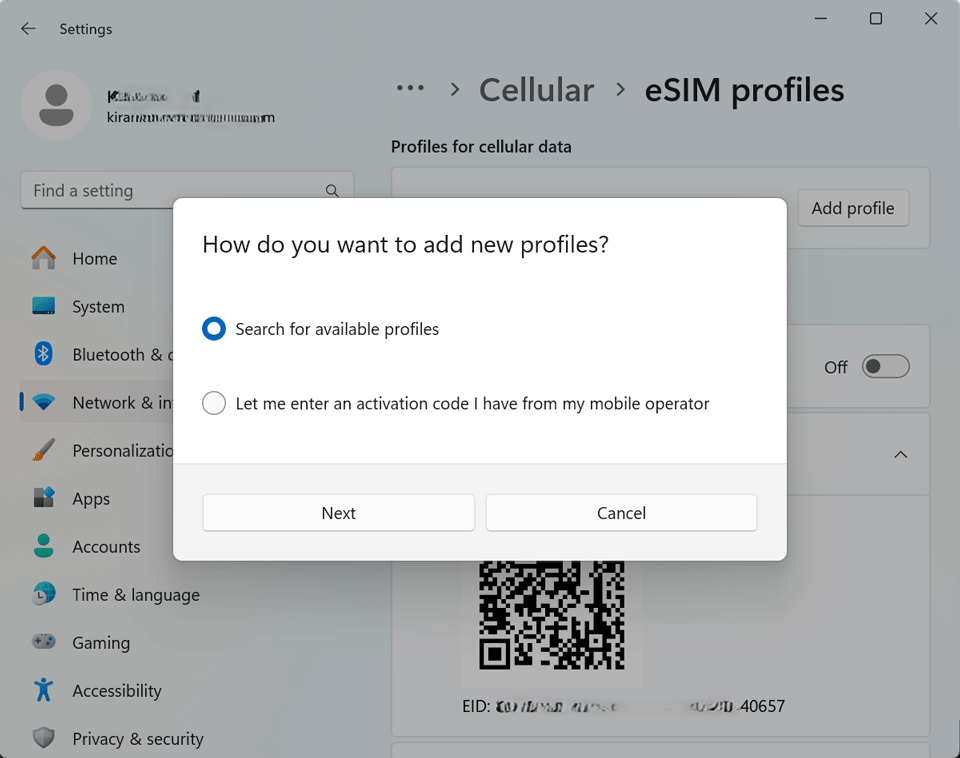Viewport: 960px width, 758px height.
Task: Open Gaming settings
Action: (44, 642)
